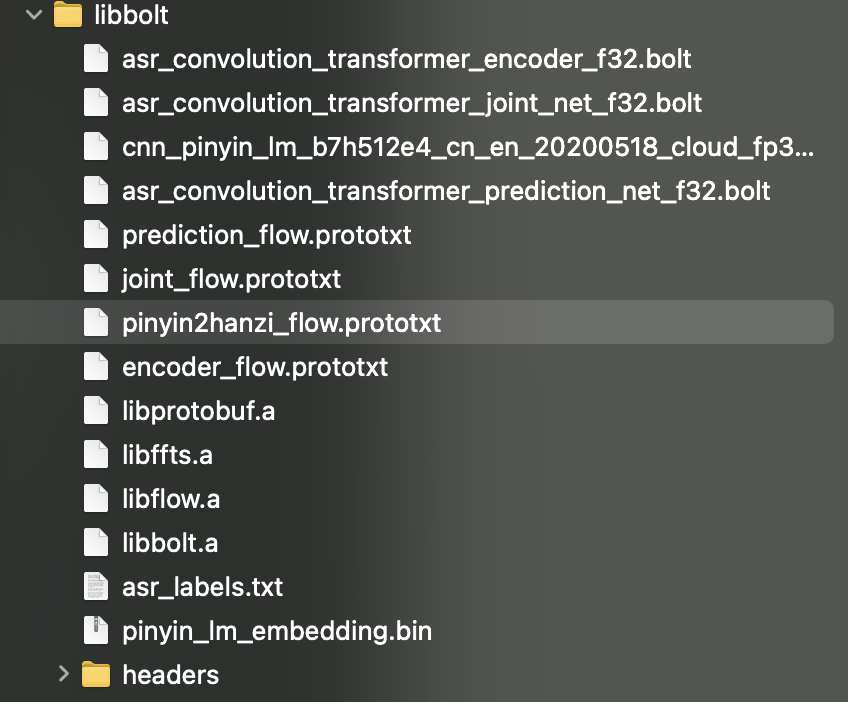Viewport: 848px width, 702px height.
Task: Click the asr_labels.txt text file icon
Action: 96,586
